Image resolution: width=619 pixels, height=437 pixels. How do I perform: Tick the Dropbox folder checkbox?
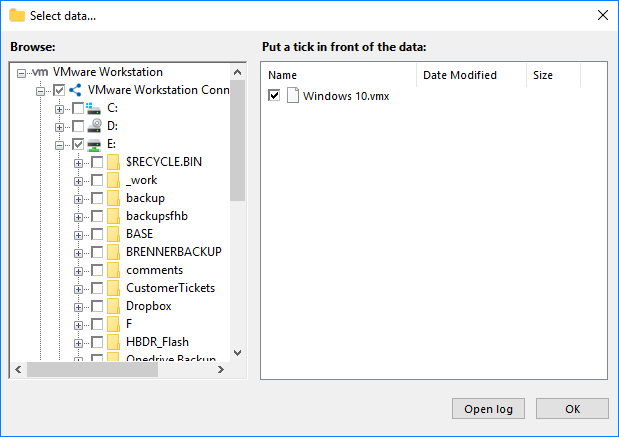tap(97, 306)
